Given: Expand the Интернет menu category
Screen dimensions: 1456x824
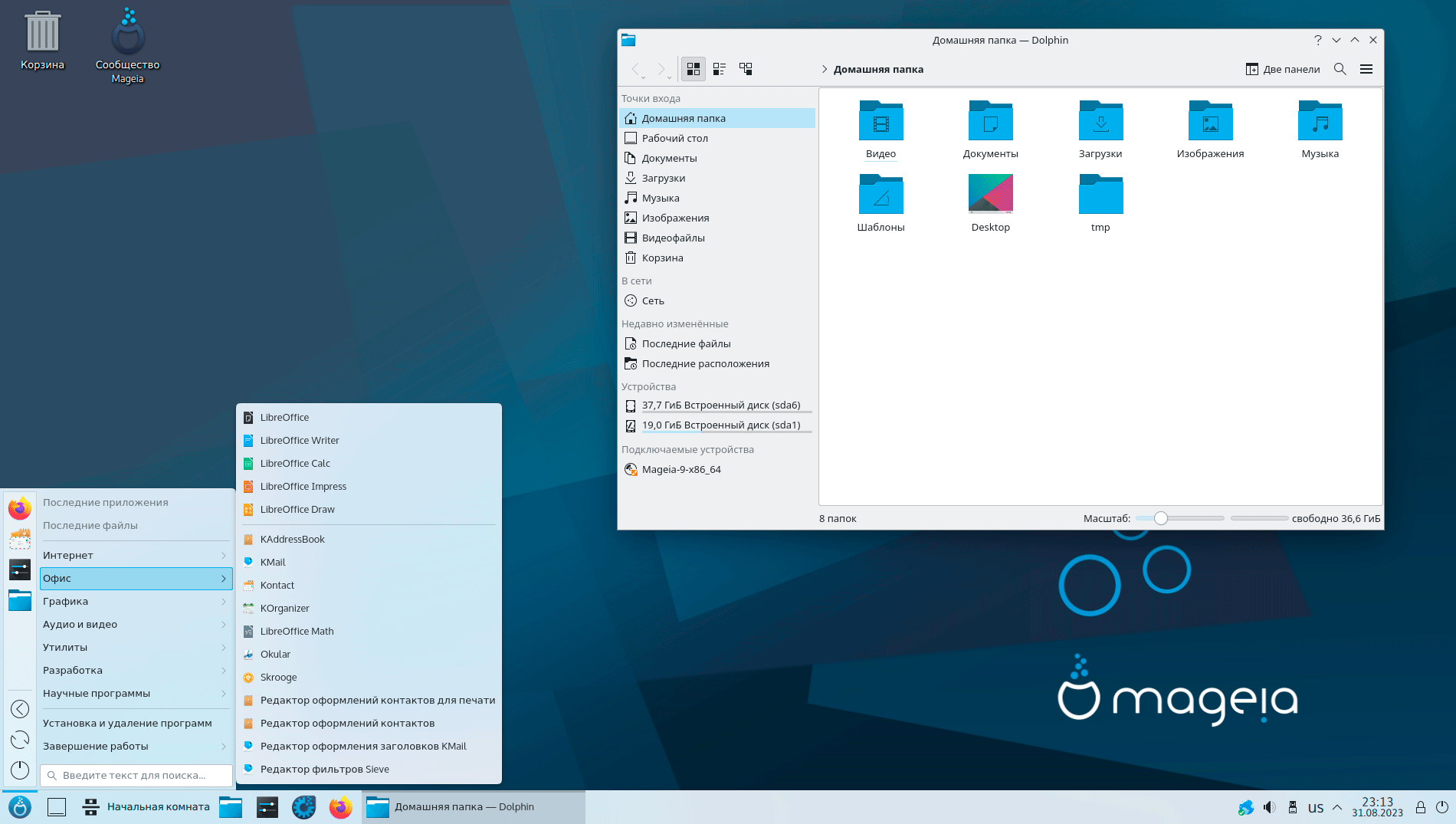Looking at the screenshot, I should 134,556.
